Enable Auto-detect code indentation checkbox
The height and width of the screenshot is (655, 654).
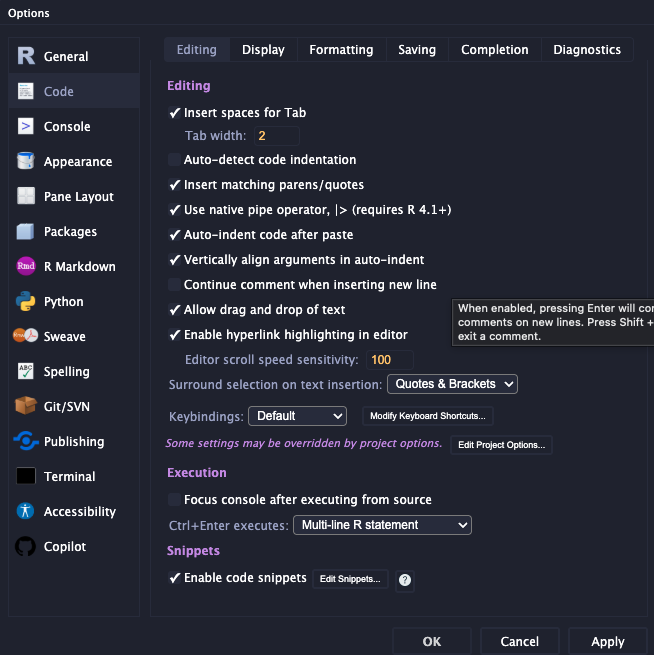175,160
